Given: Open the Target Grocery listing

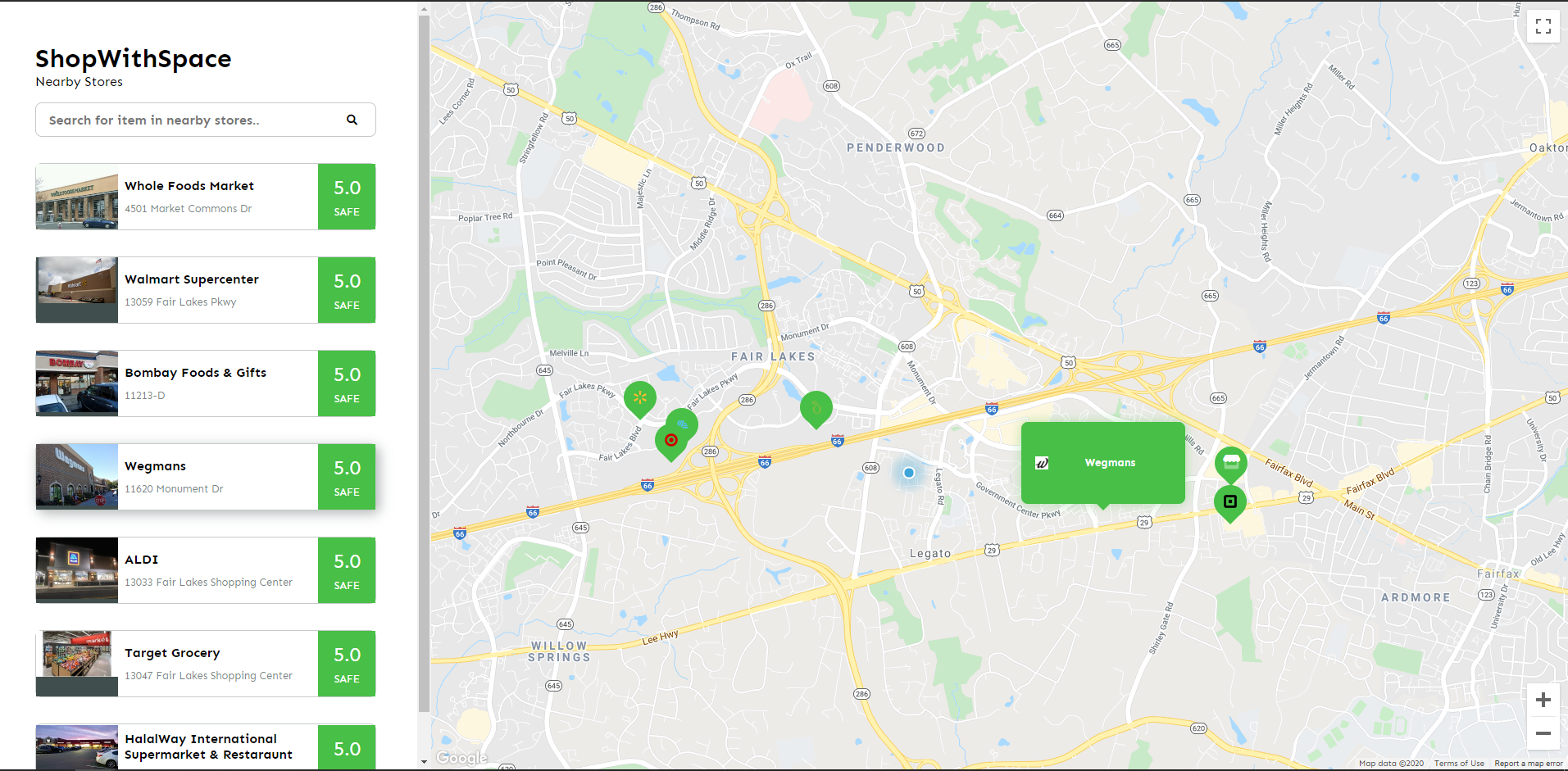Looking at the screenshot, I should tap(206, 664).
